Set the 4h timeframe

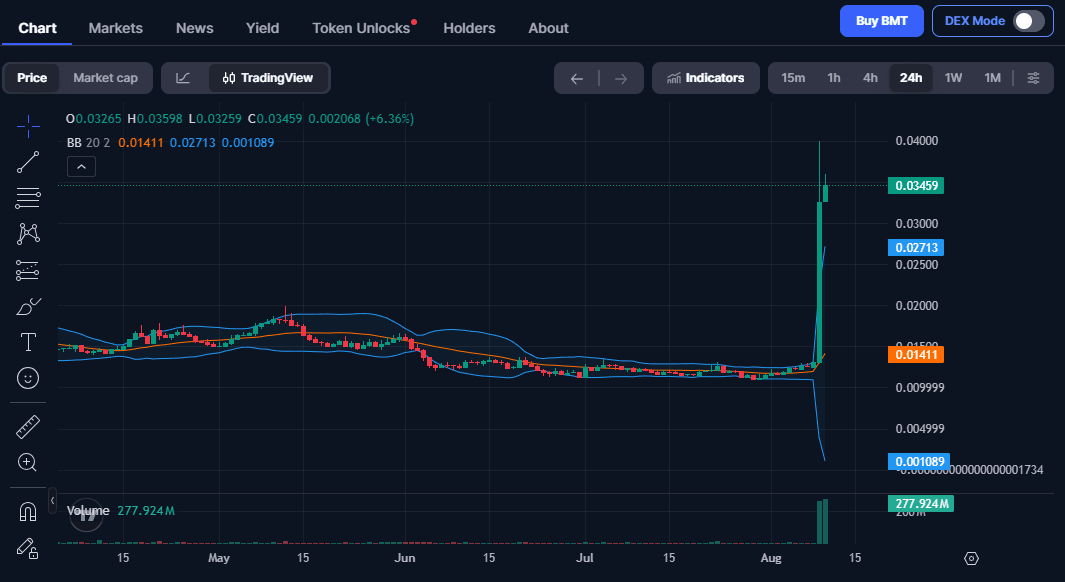click(870, 78)
